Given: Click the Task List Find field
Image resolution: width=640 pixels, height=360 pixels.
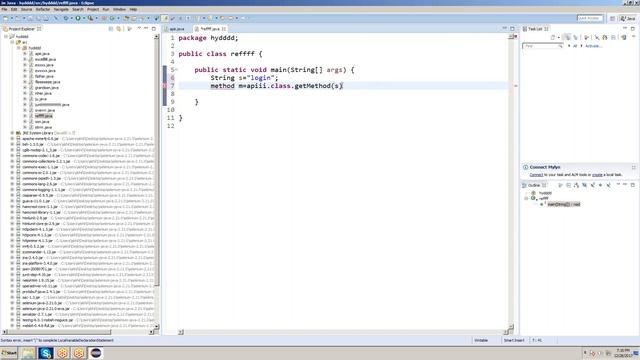Looking at the screenshot, I should 542,46.
